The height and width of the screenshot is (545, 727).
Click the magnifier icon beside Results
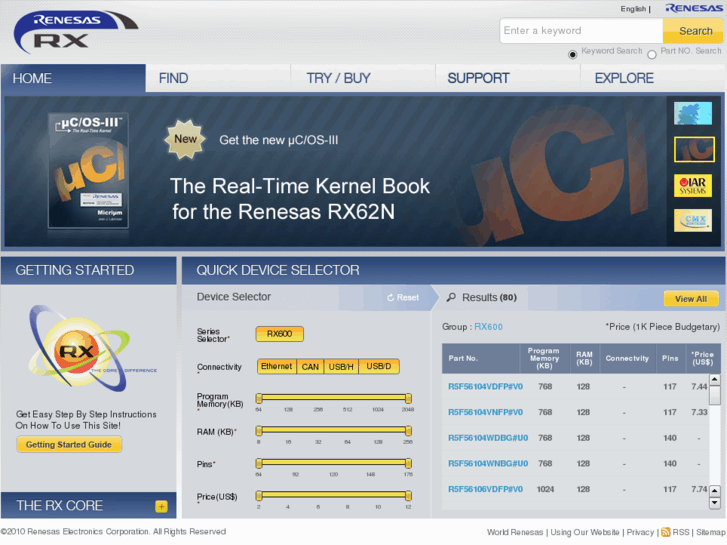(x=451, y=297)
